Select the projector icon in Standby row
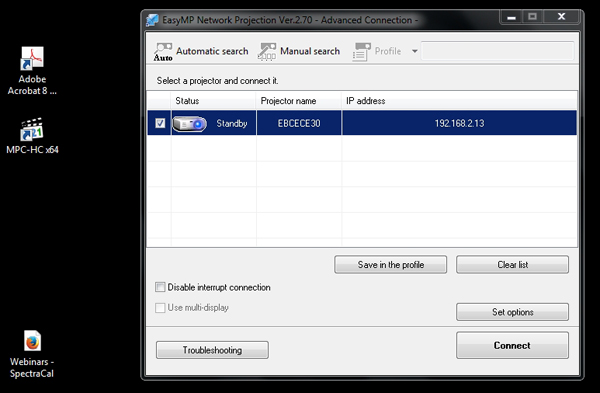Image resolution: width=600 pixels, height=393 pixels. tap(189, 124)
